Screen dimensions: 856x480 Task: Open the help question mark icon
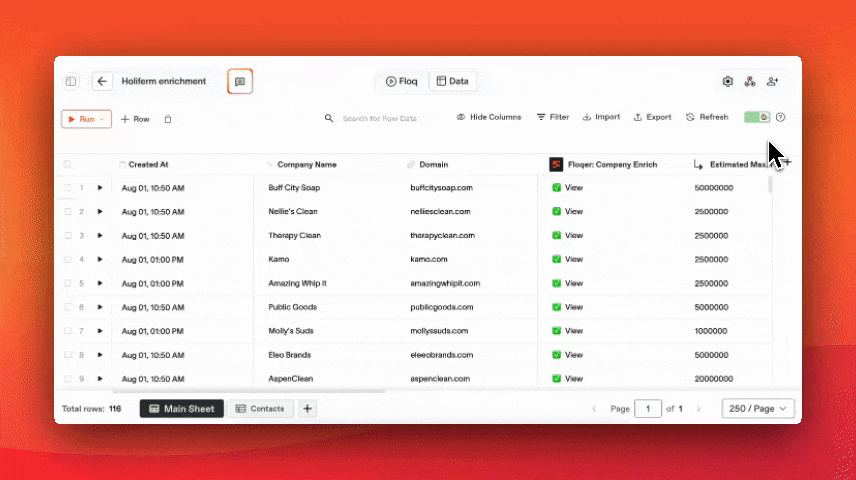pos(781,117)
